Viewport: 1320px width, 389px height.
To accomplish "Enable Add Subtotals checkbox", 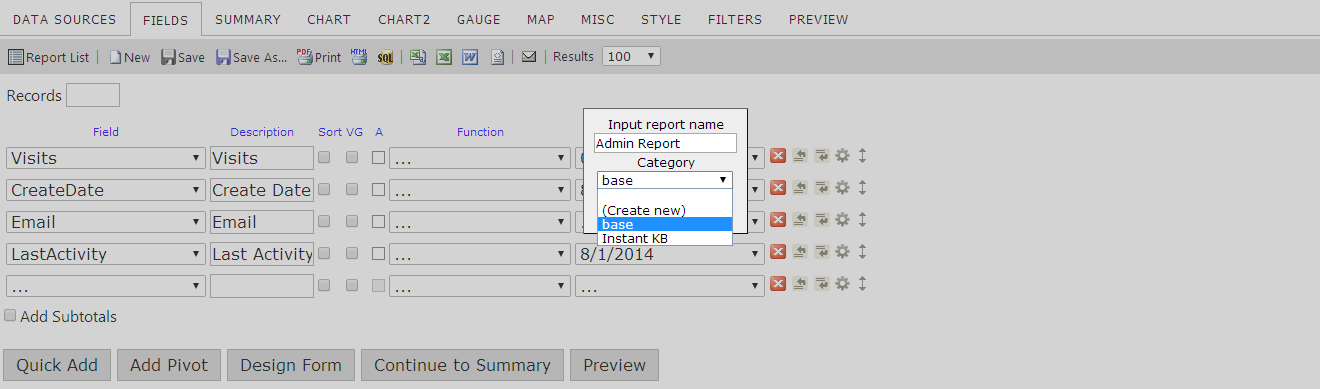I will coord(10,315).
